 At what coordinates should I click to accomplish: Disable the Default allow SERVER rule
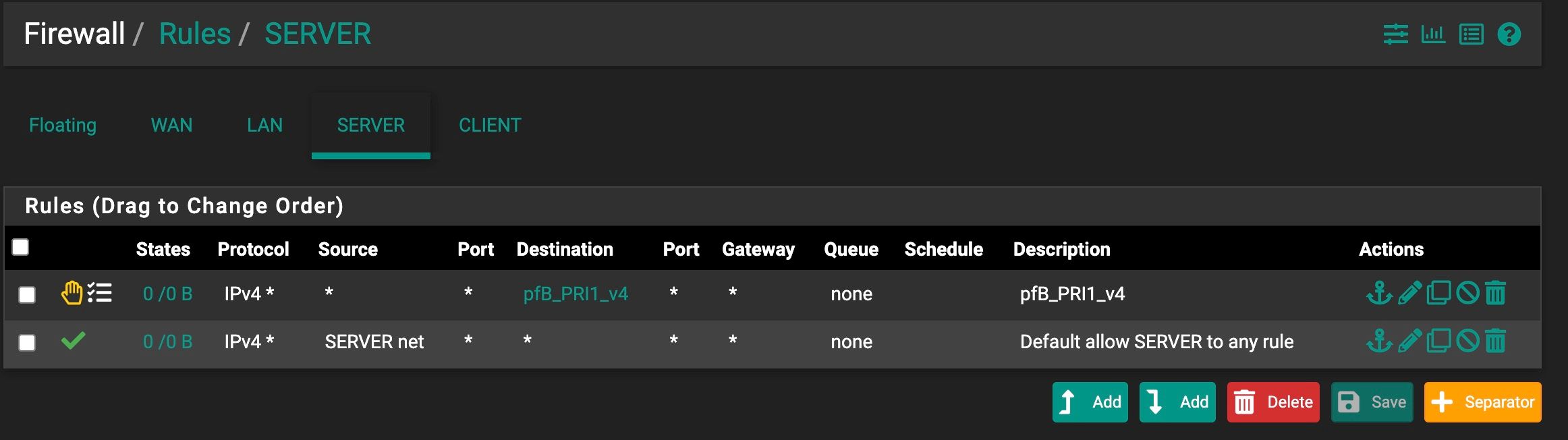tap(1467, 341)
